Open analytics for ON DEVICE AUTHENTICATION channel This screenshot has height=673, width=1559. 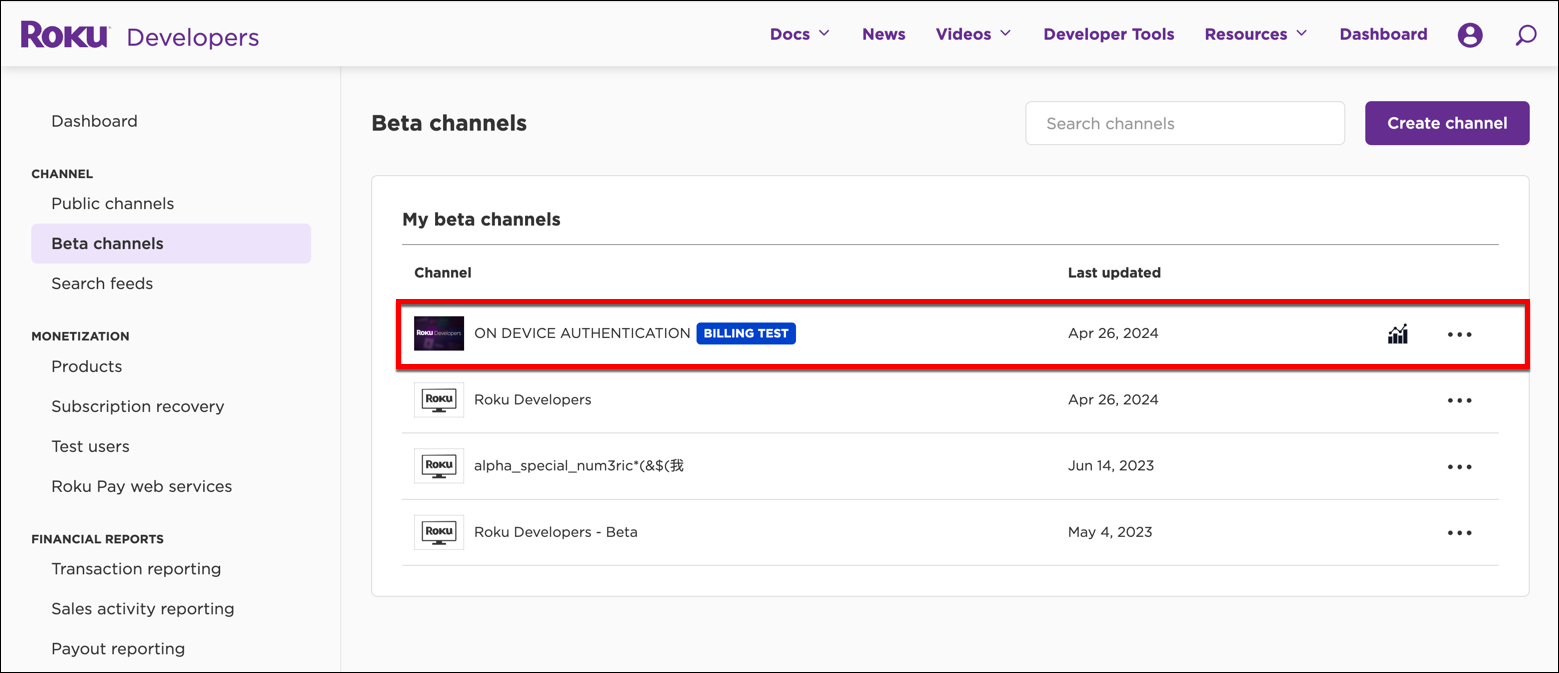tap(1397, 333)
